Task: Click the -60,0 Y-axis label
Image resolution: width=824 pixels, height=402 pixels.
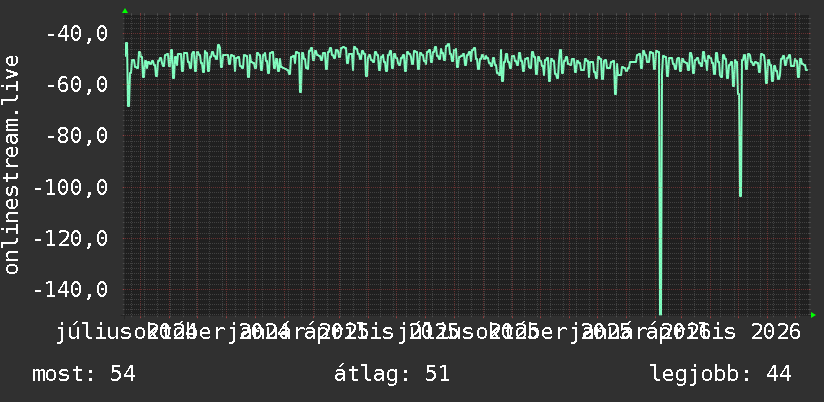Action: (x=77, y=85)
